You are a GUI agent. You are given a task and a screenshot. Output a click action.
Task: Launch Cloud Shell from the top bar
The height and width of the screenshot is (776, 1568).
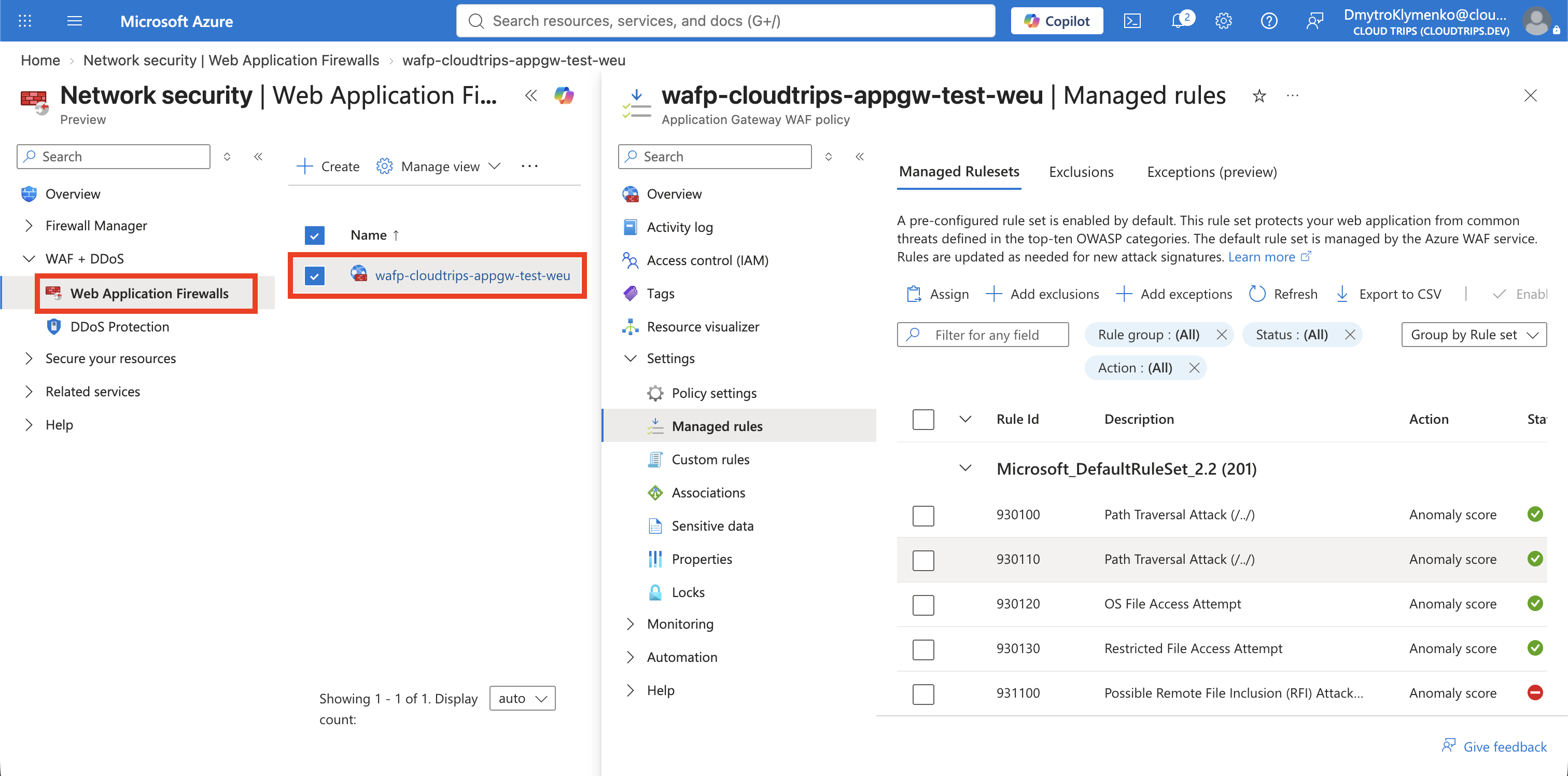click(1131, 21)
